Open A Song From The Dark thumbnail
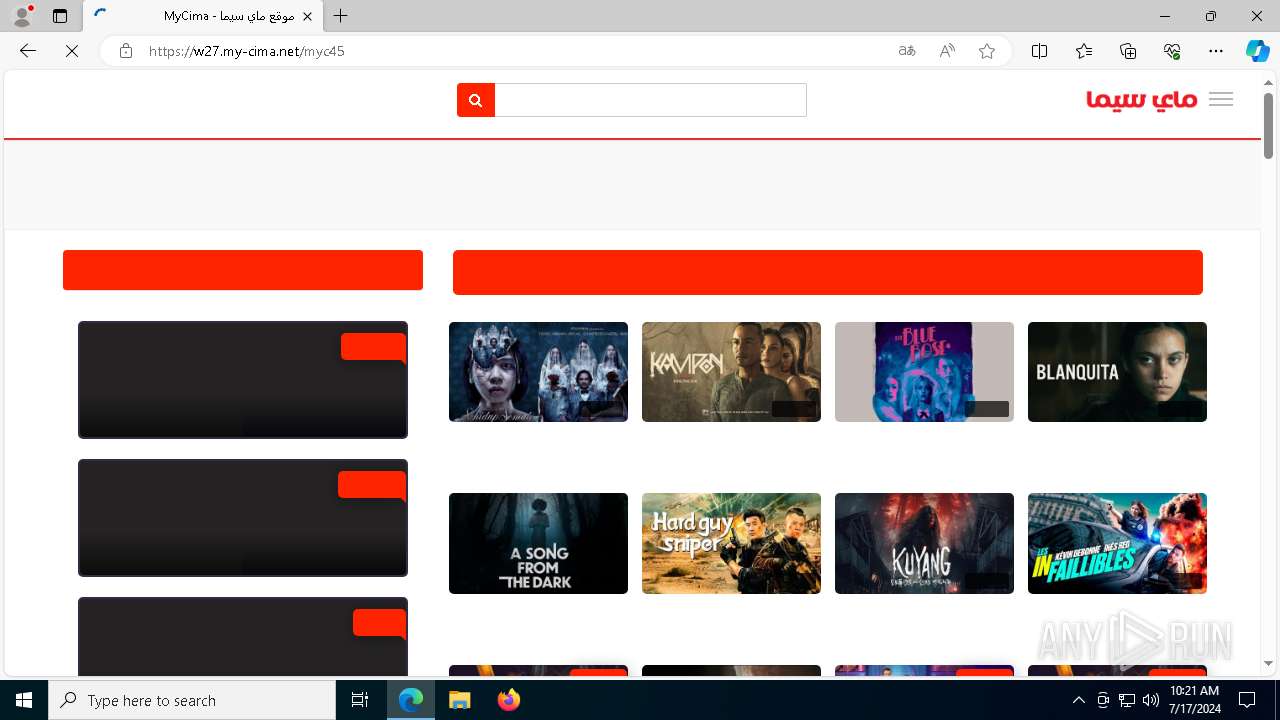Screen dimensions: 1280x720 point(538,543)
